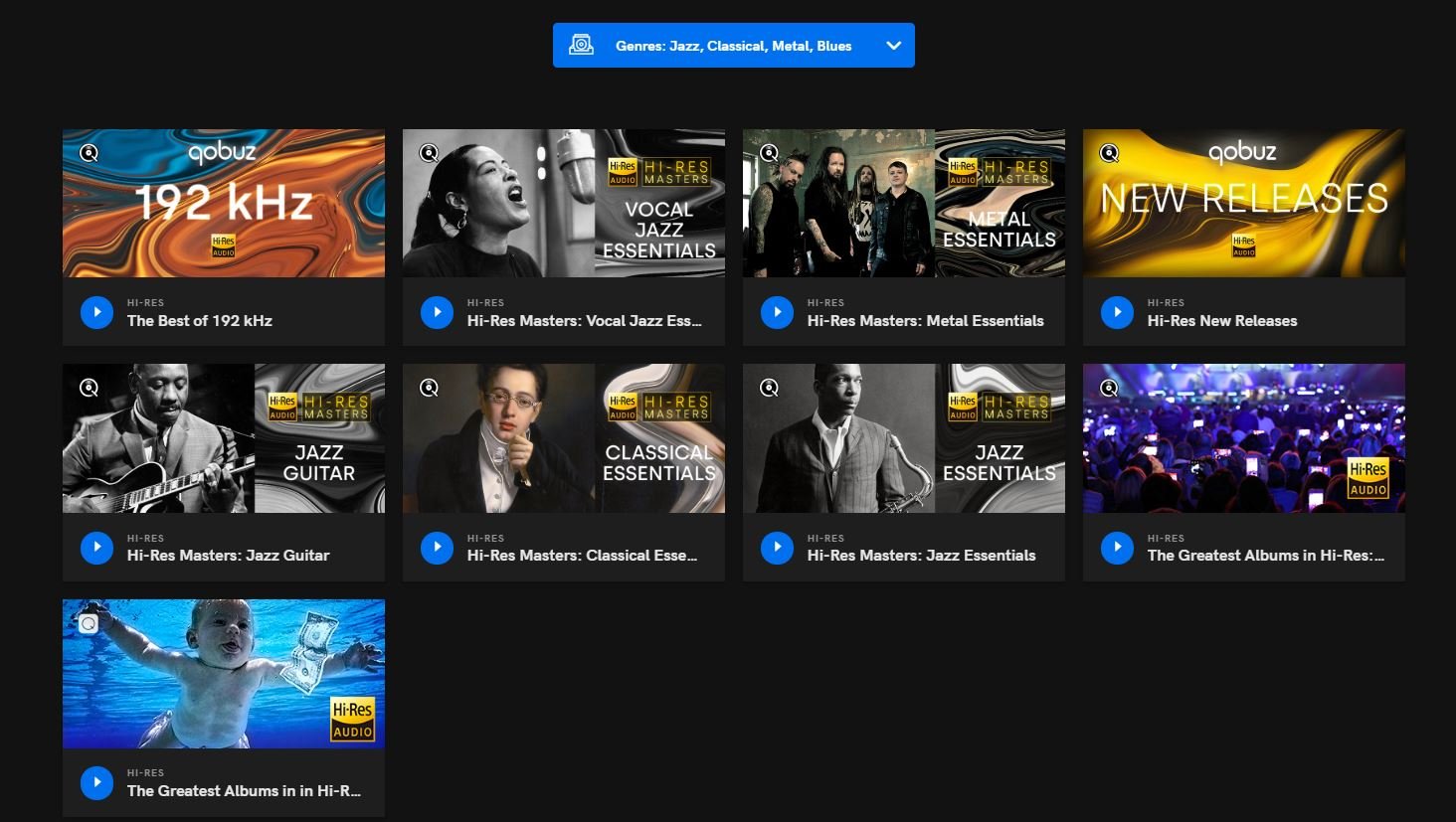
Task: Open the Jazz Guitar cover image
Action: tap(224, 438)
